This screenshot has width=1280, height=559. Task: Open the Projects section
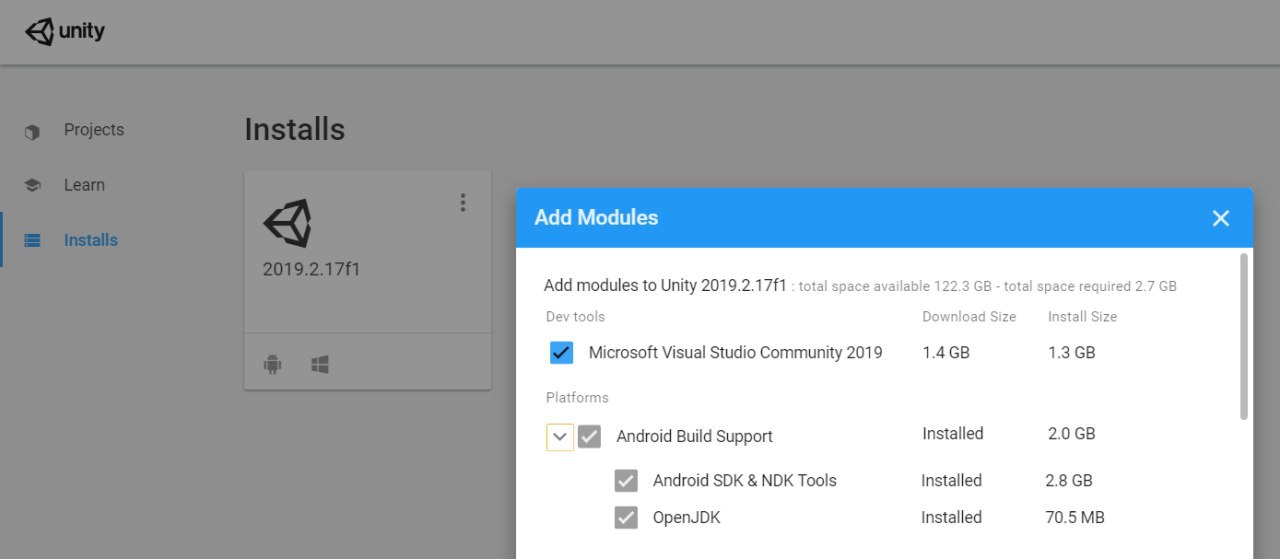pyautogui.click(x=94, y=130)
